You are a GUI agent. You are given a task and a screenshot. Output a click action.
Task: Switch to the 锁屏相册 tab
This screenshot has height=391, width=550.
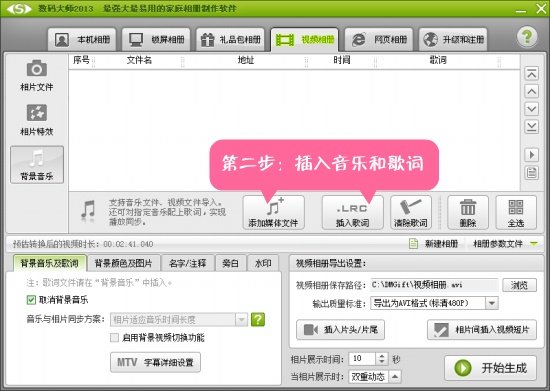pos(156,39)
